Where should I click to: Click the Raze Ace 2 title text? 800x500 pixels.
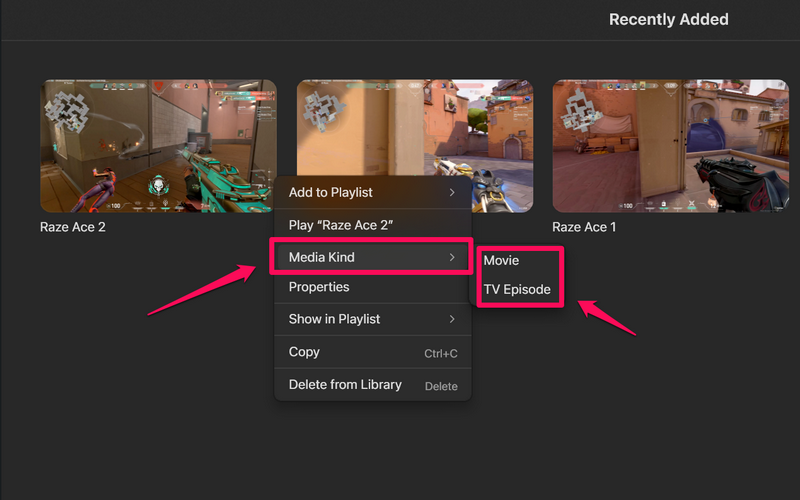tap(73, 227)
